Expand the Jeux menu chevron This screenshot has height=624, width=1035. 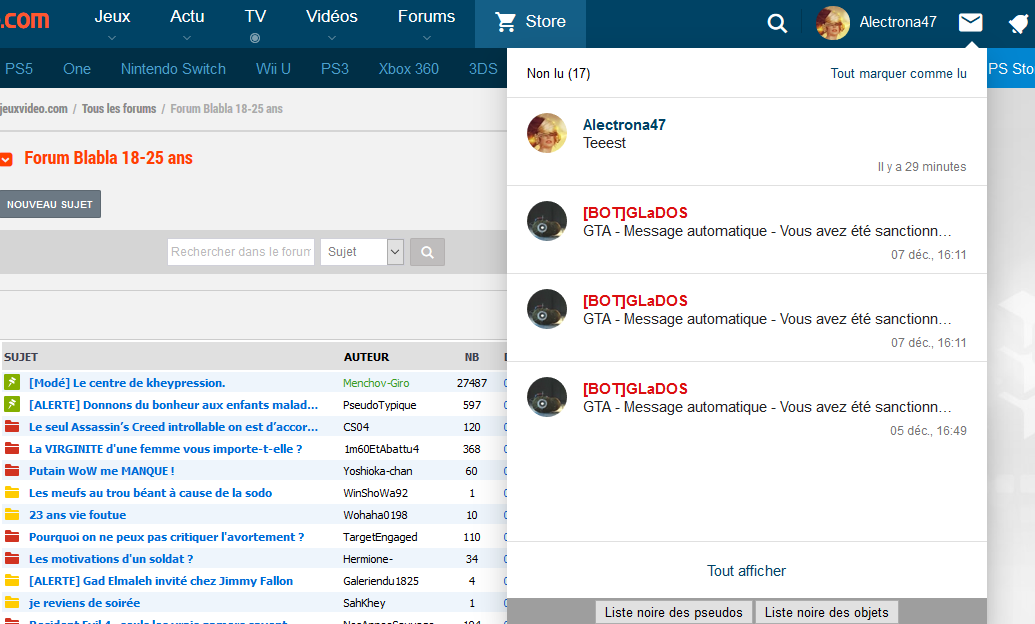(112, 38)
